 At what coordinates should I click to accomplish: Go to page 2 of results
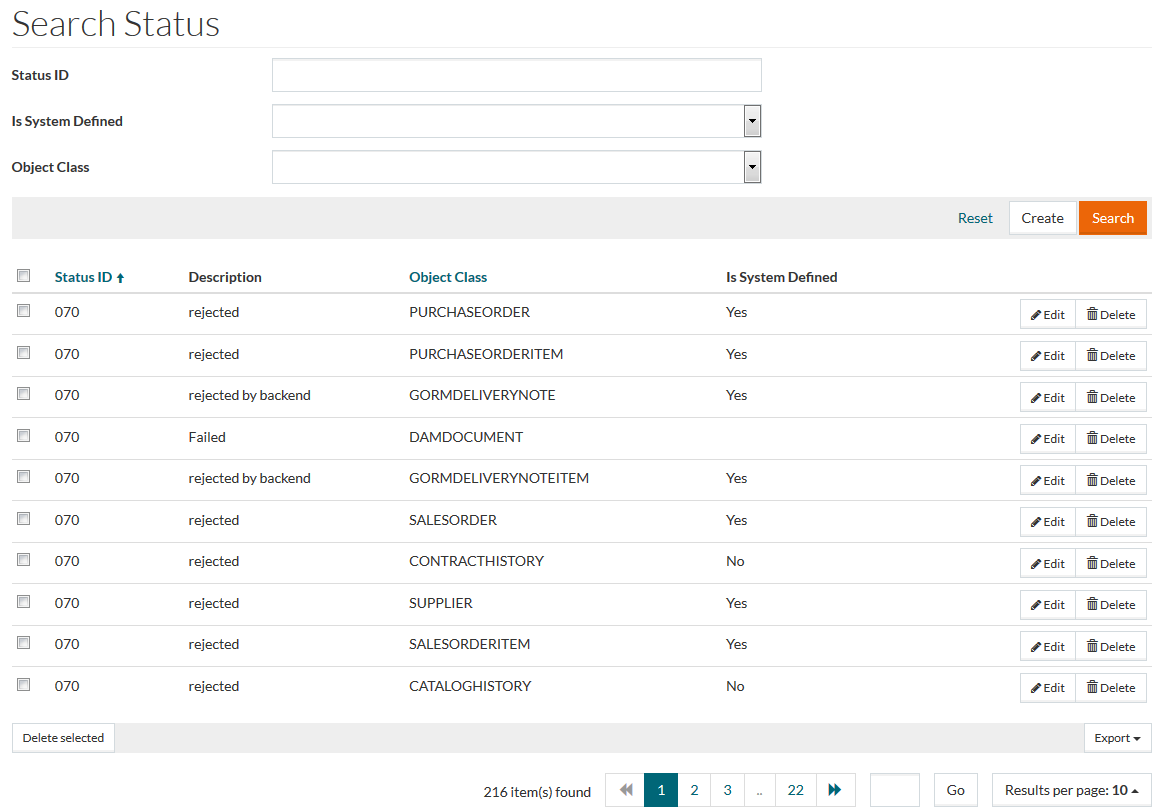pyautogui.click(x=694, y=790)
